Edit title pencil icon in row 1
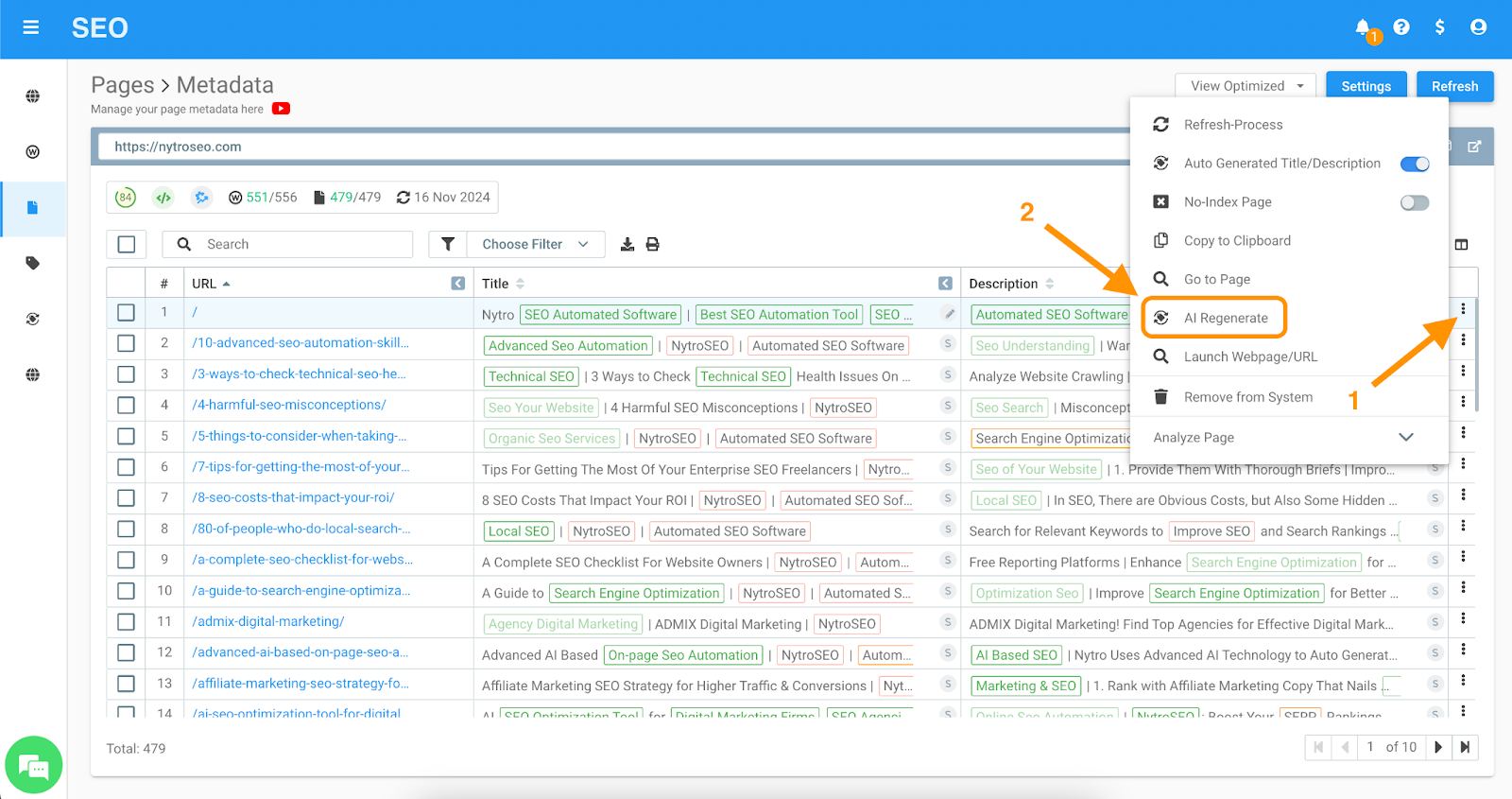This screenshot has width=1512, height=799. [949, 314]
